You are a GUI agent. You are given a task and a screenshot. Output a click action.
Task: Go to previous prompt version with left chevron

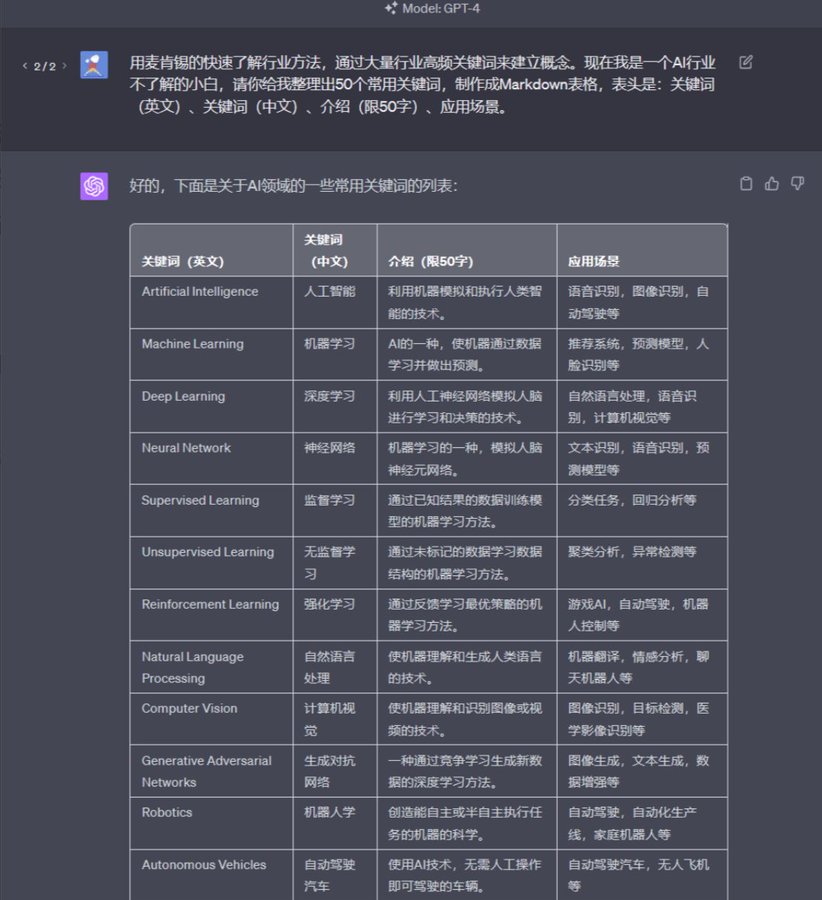pyautogui.click(x=24, y=64)
